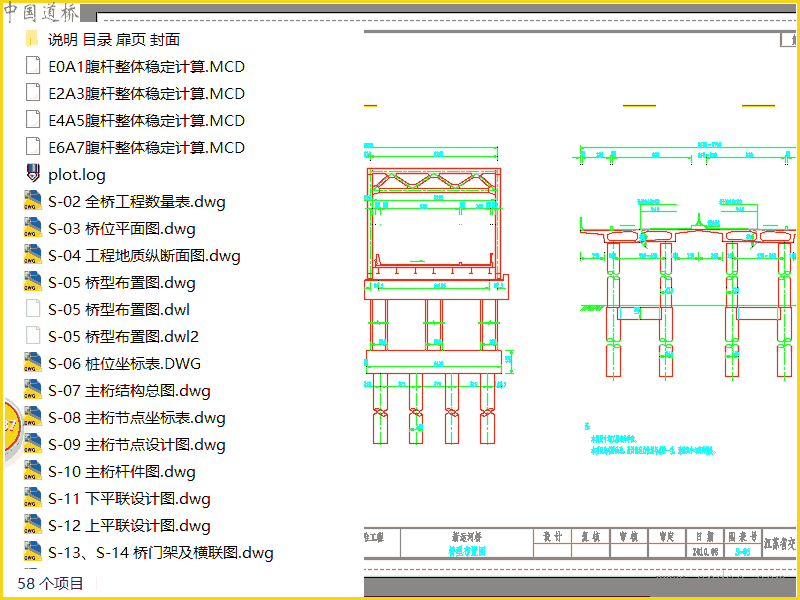Select the plot.log file name
800x600 pixels.
(x=77, y=175)
